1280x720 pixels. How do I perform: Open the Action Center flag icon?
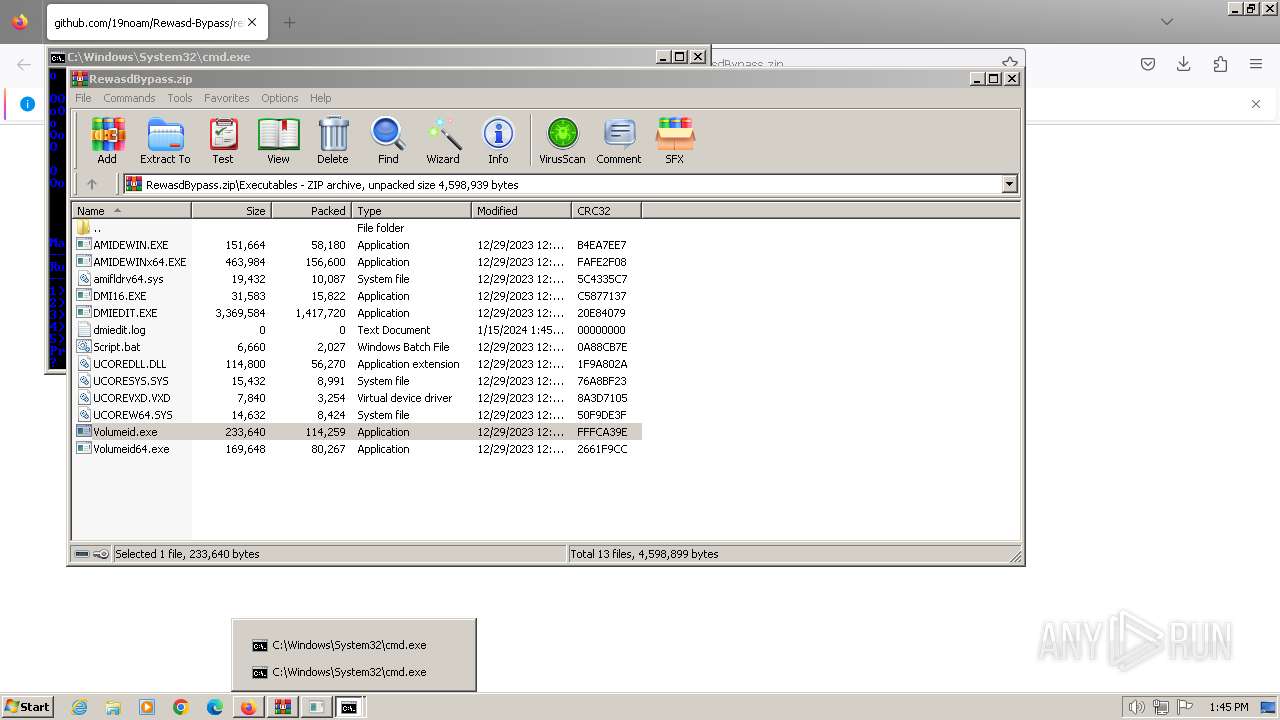point(1185,707)
